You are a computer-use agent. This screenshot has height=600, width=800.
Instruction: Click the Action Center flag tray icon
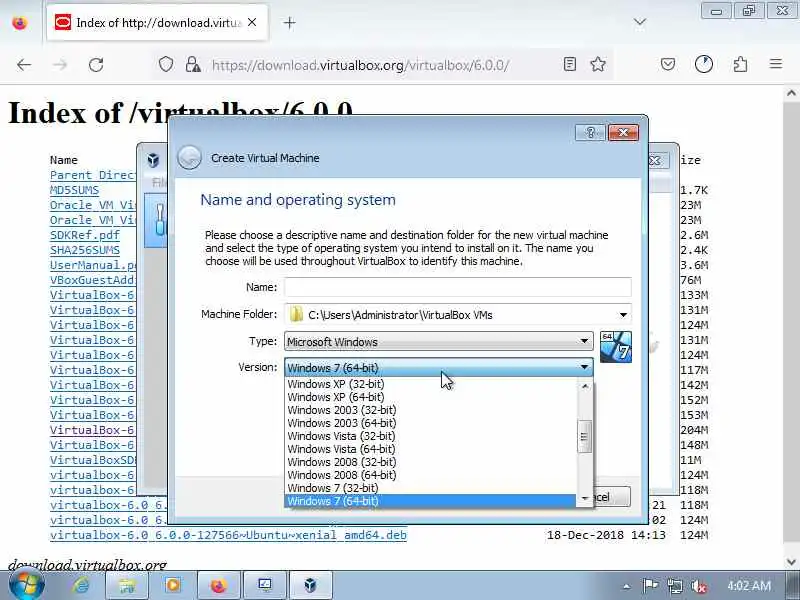650,585
